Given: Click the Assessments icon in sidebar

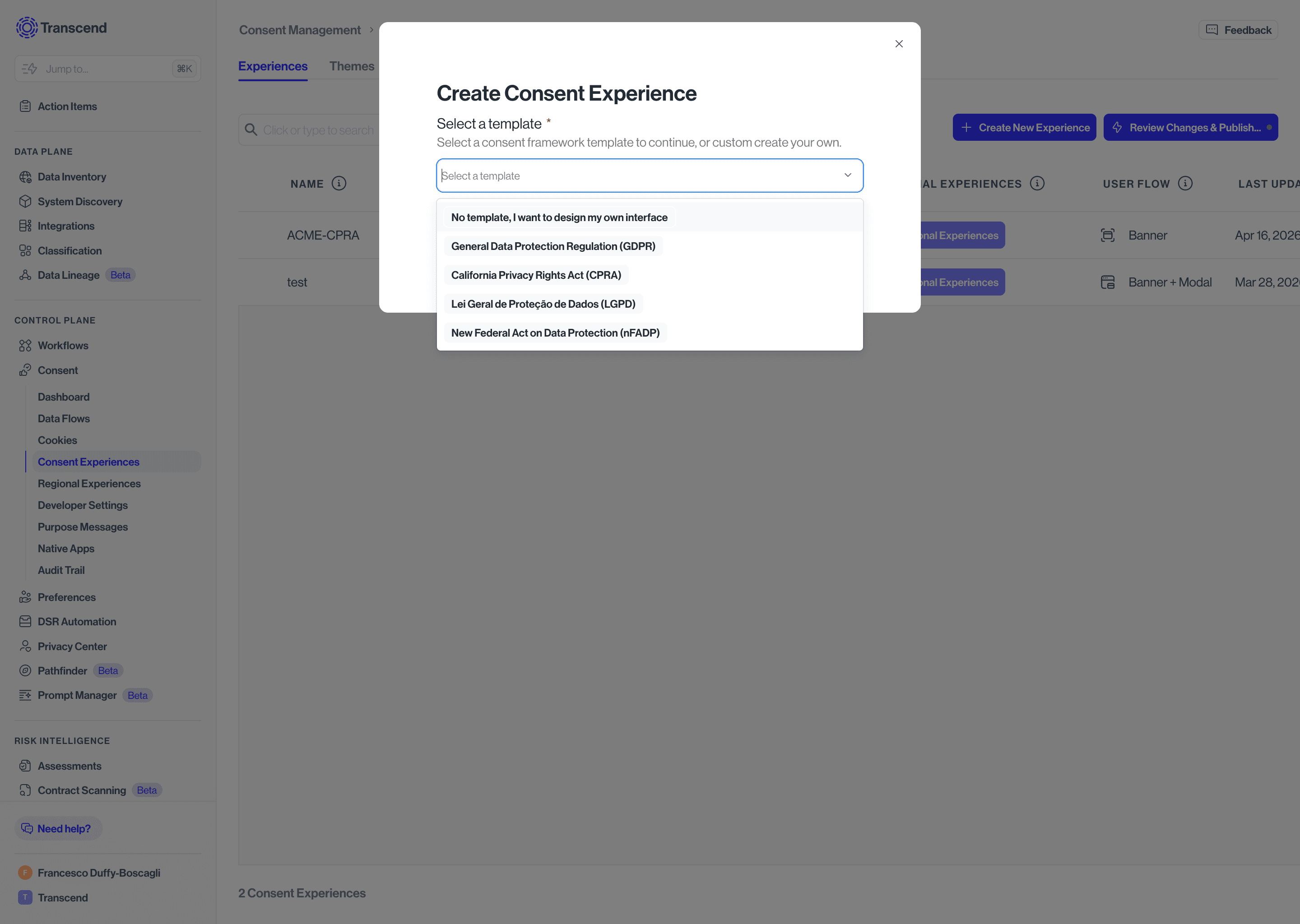Looking at the screenshot, I should click(x=25, y=766).
